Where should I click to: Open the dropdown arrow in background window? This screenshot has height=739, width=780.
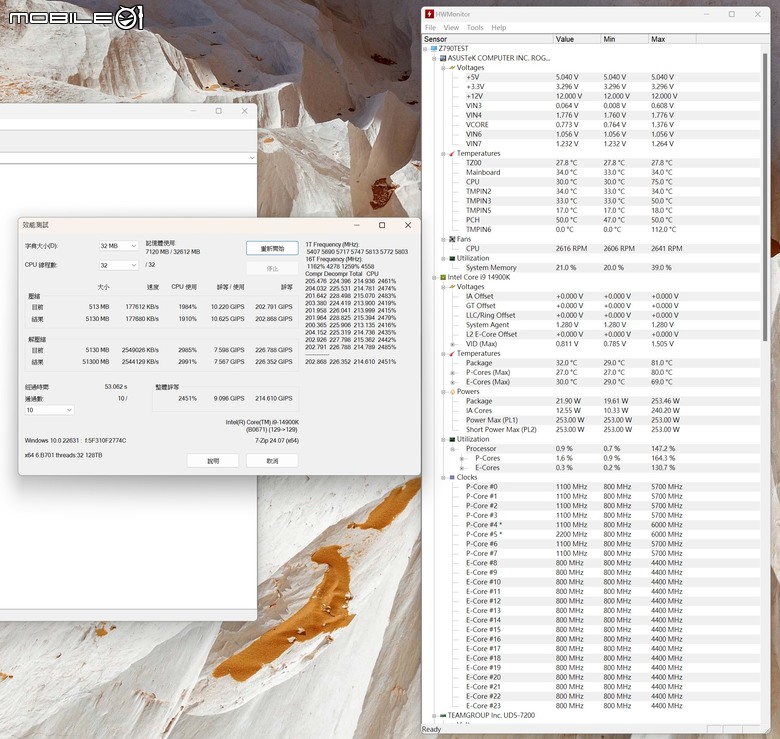[252, 158]
